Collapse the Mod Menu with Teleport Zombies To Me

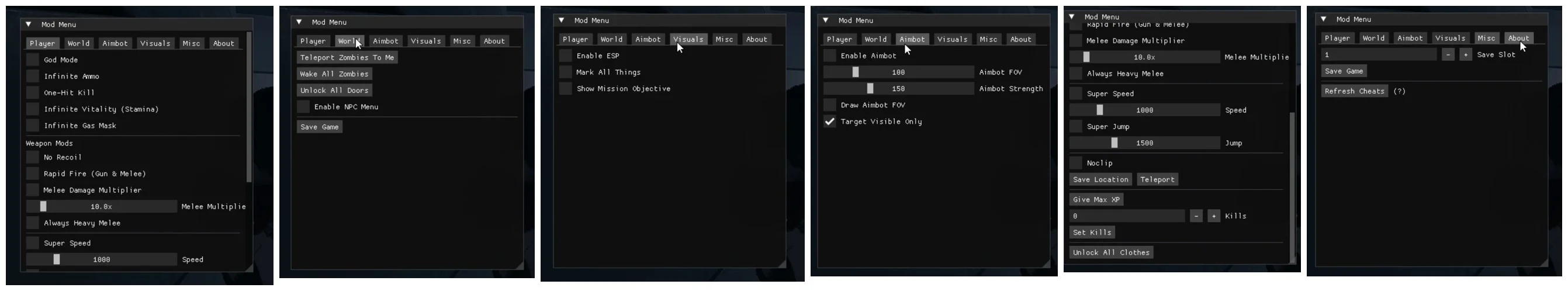pyautogui.click(x=299, y=22)
